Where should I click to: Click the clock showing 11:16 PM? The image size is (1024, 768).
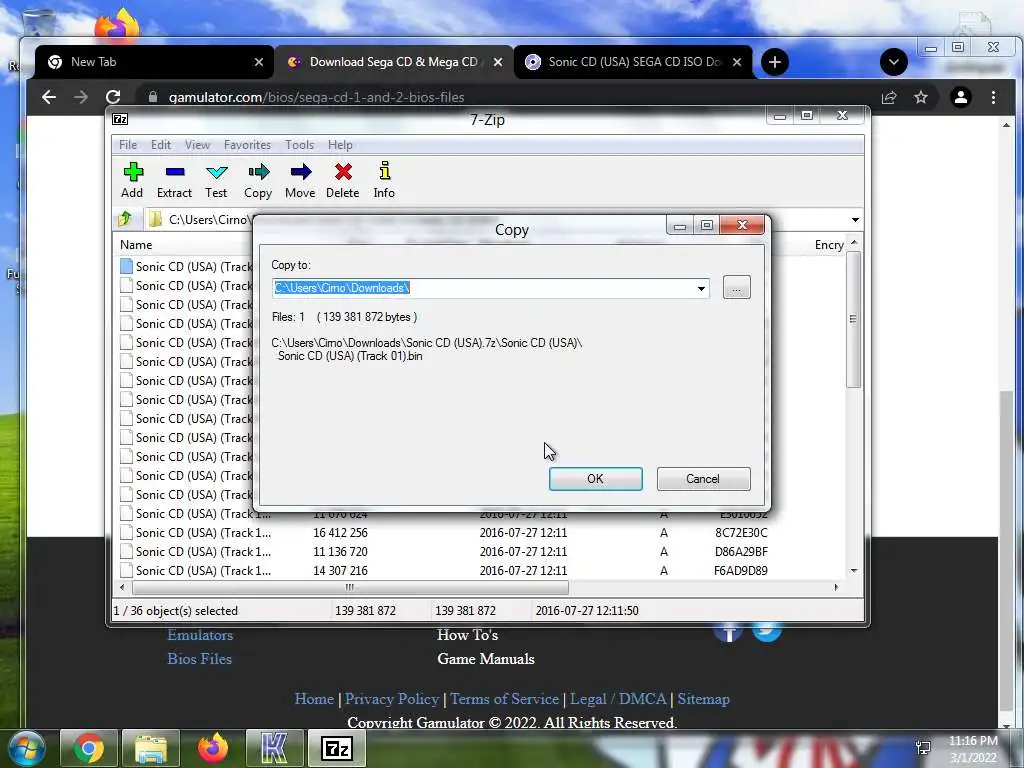[x=973, y=741]
